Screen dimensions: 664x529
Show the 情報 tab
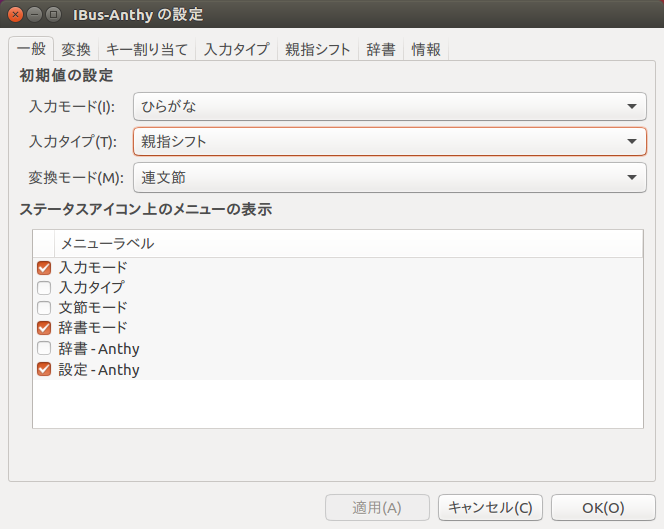point(426,49)
